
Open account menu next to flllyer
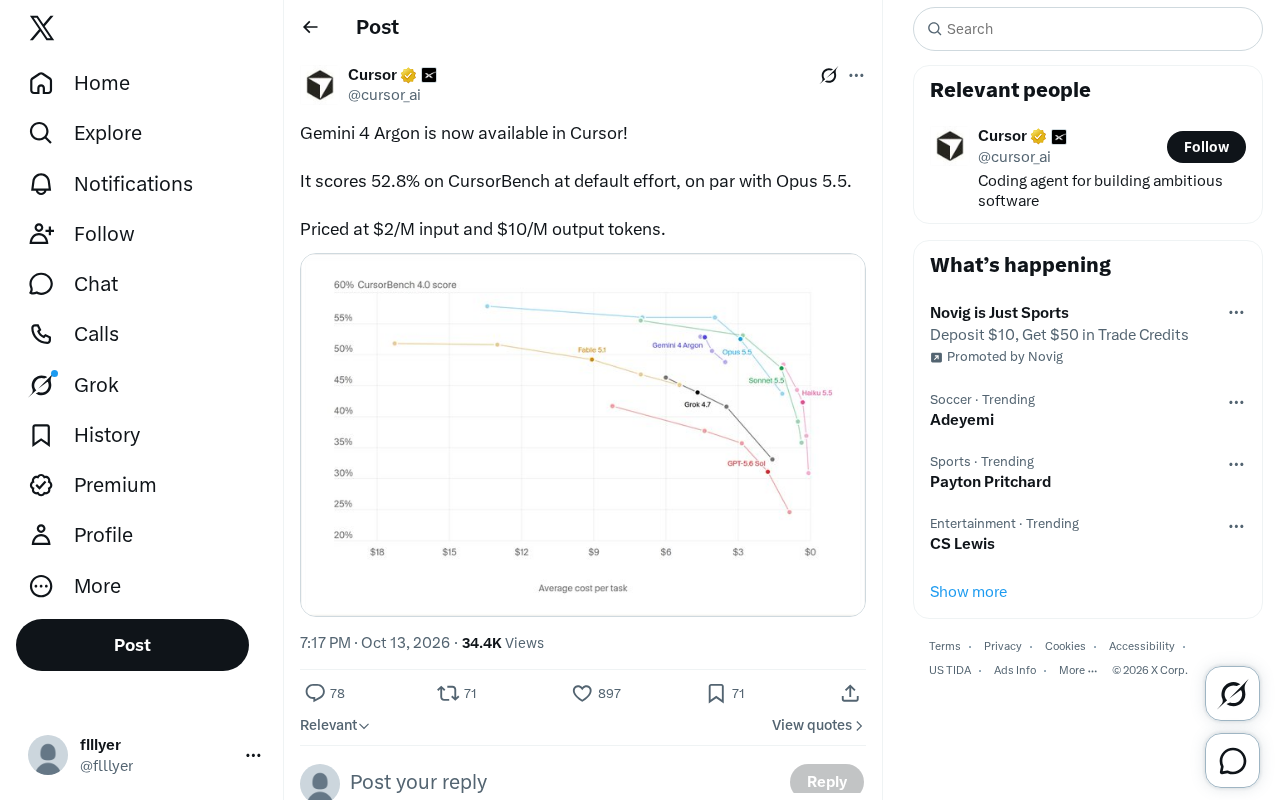[x=253, y=755]
